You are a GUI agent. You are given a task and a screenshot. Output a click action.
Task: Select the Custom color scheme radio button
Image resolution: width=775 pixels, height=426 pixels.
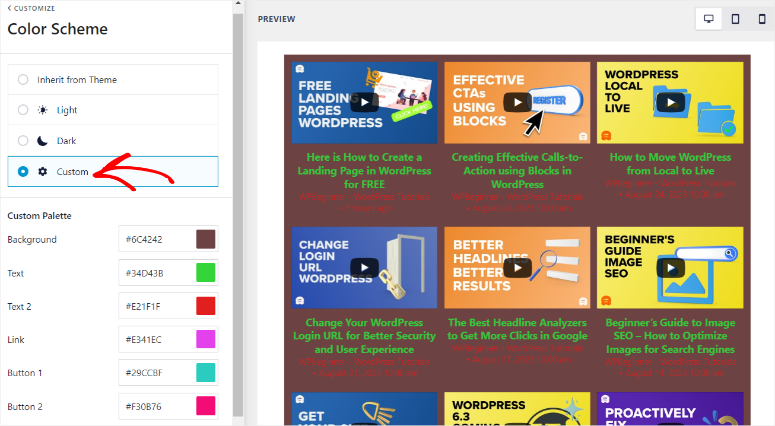(x=23, y=171)
